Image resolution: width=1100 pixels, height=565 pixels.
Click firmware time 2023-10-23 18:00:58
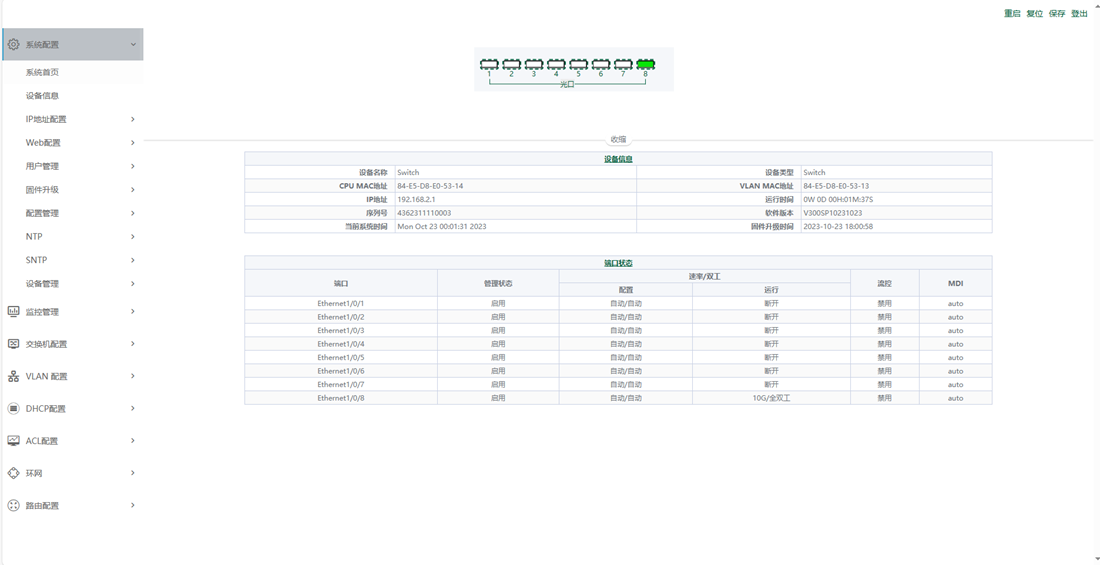pyautogui.click(x=838, y=226)
